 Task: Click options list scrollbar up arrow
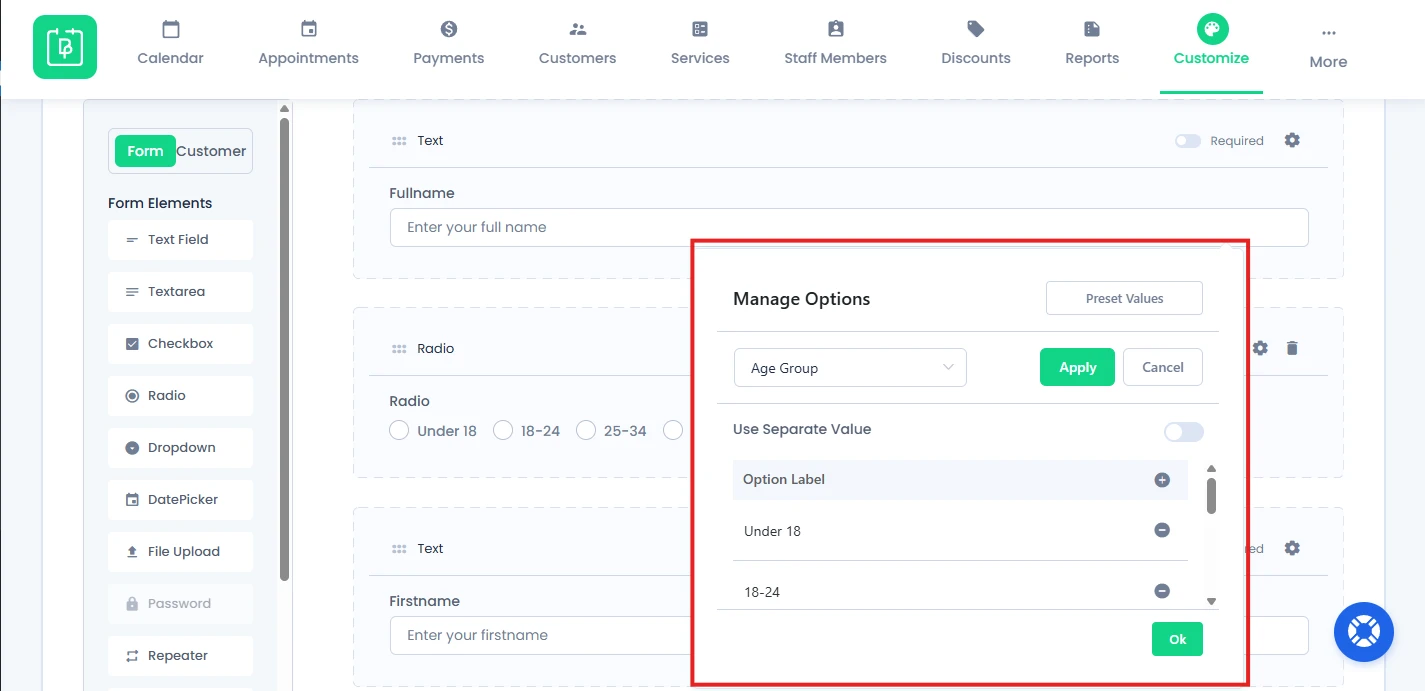point(1211,468)
